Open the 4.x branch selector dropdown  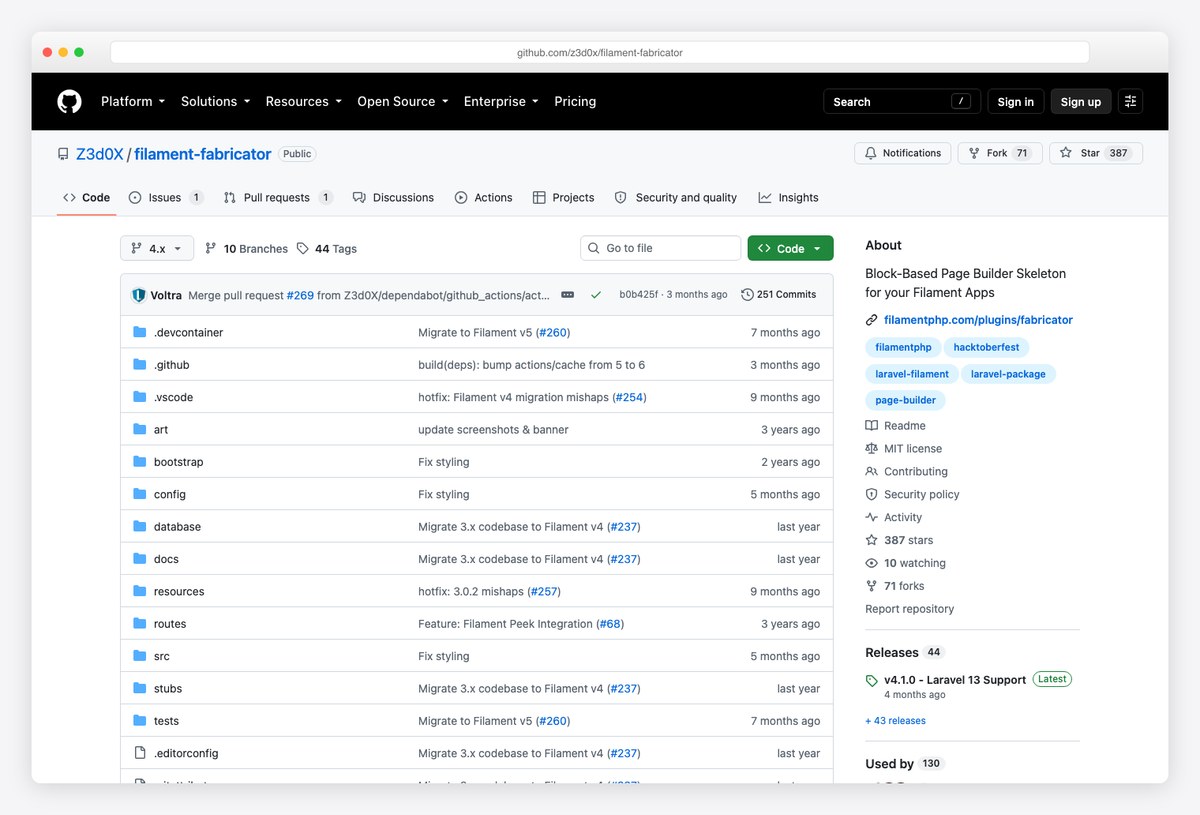point(157,248)
